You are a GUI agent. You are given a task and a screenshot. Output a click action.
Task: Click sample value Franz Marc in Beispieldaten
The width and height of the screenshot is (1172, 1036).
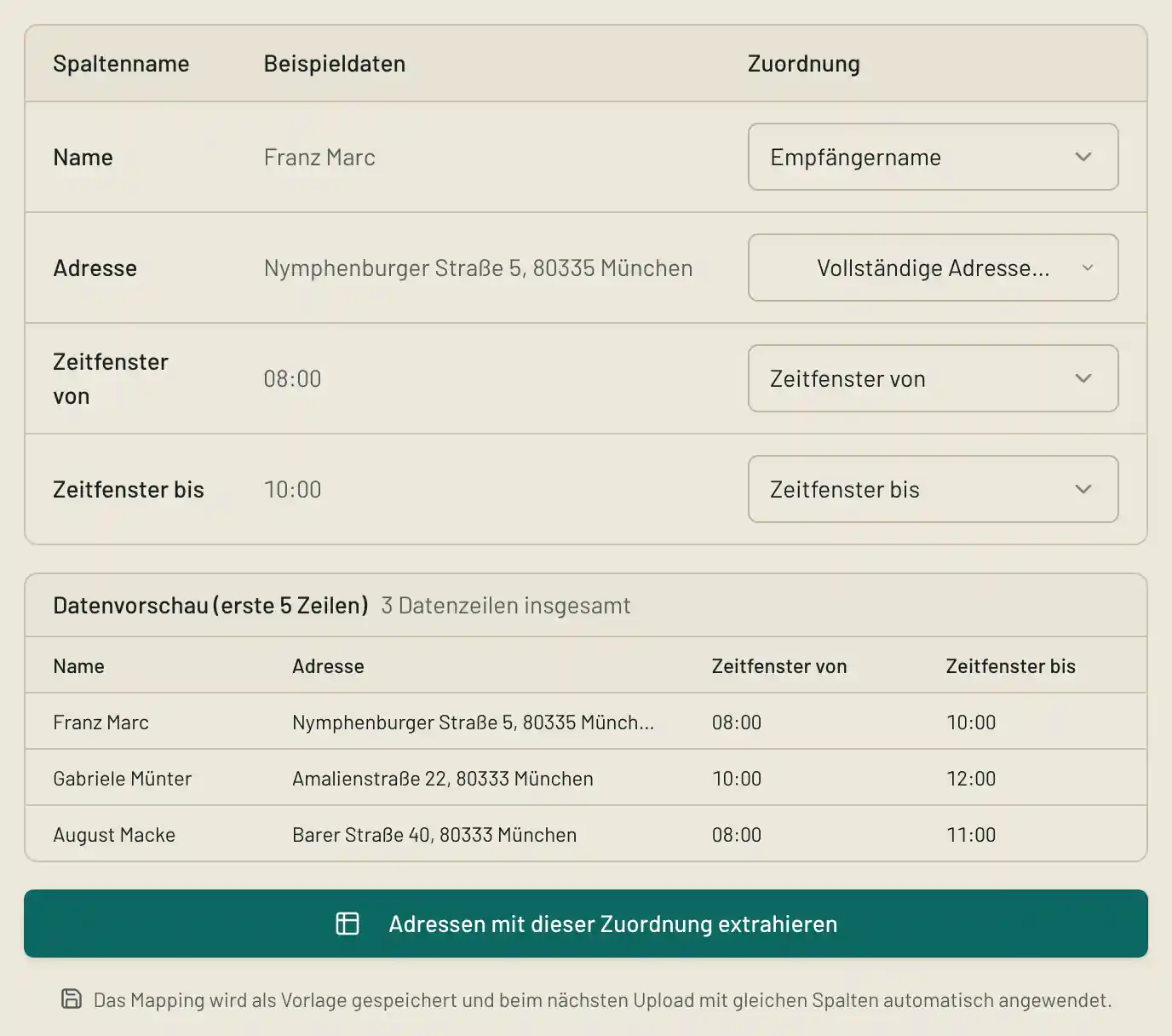pyautogui.click(x=319, y=158)
